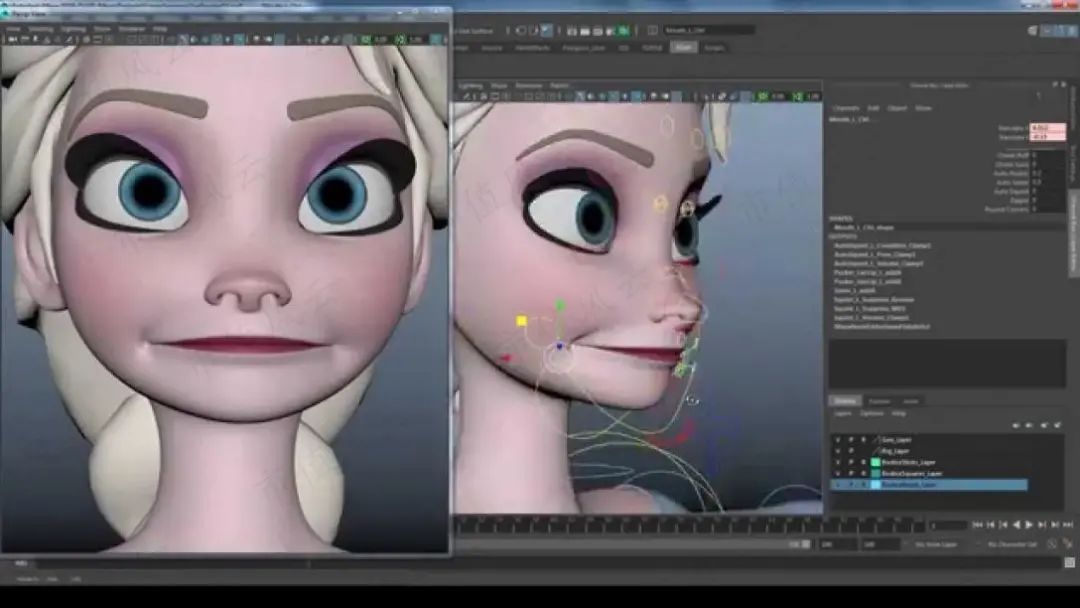This screenshot has height=608, width=1080.
Task: Click the time slider ruler
Action: click(689, 525)
